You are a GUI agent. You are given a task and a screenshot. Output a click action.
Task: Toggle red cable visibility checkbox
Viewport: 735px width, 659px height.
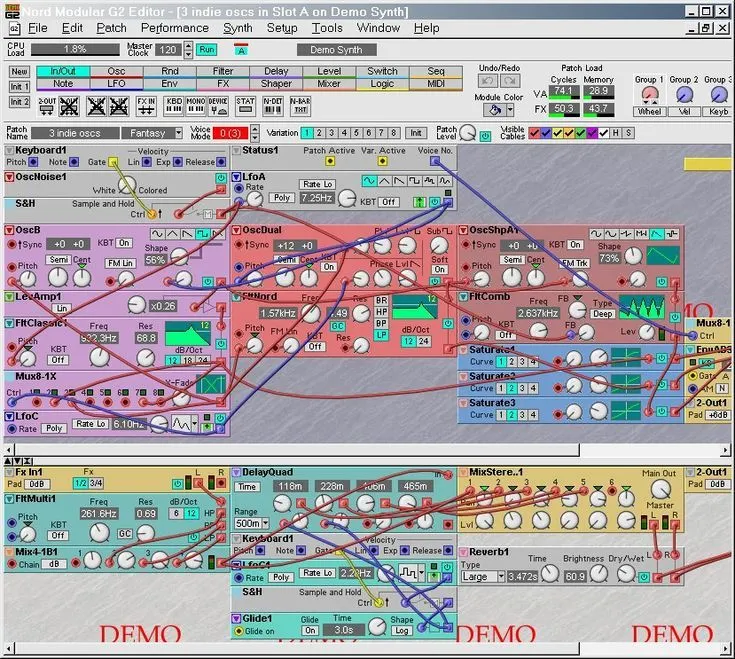pos(534,133)
